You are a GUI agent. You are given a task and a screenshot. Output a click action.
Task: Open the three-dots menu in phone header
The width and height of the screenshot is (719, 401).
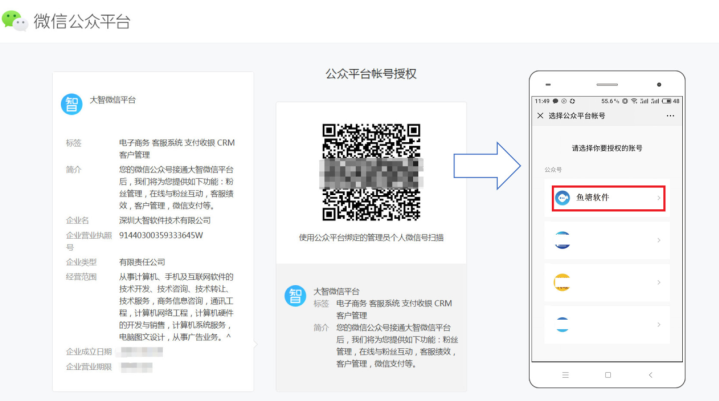click(670, 115)
